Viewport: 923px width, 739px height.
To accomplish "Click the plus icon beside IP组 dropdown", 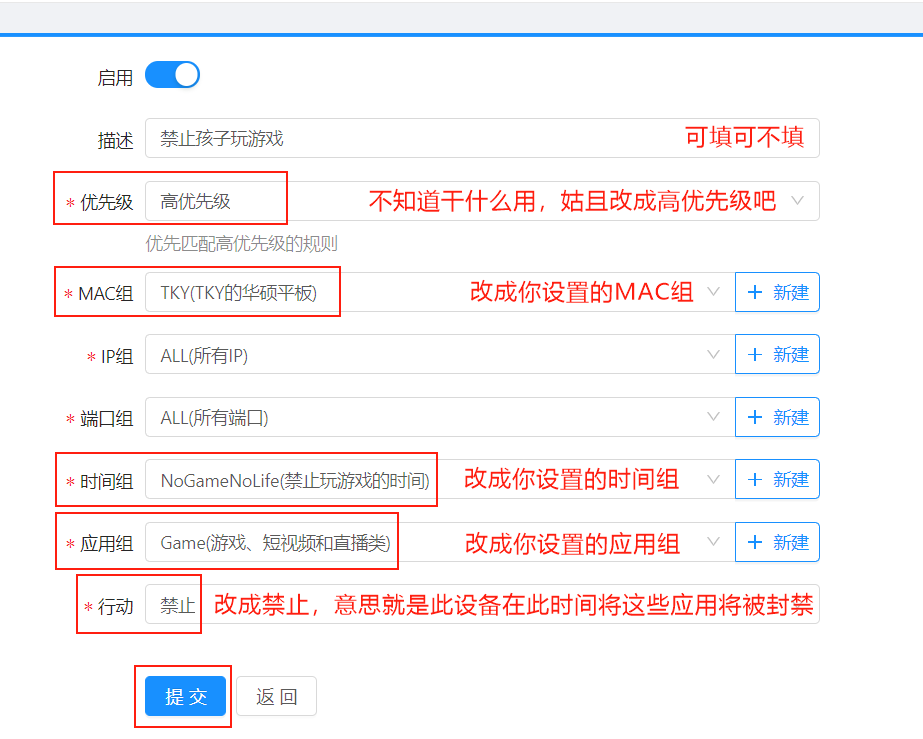I will (755, 355).
